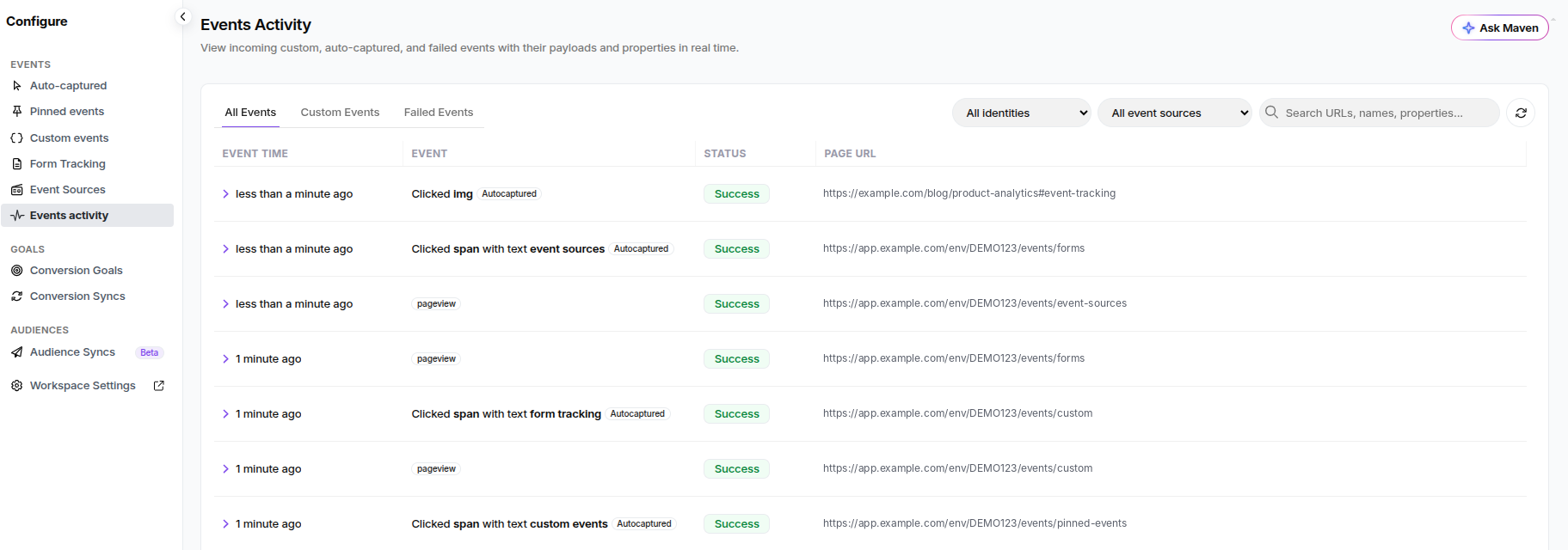Screen dimensions: 1568x550
Task: Click the curly braces Custom events icon
Action: click(17, 138)
